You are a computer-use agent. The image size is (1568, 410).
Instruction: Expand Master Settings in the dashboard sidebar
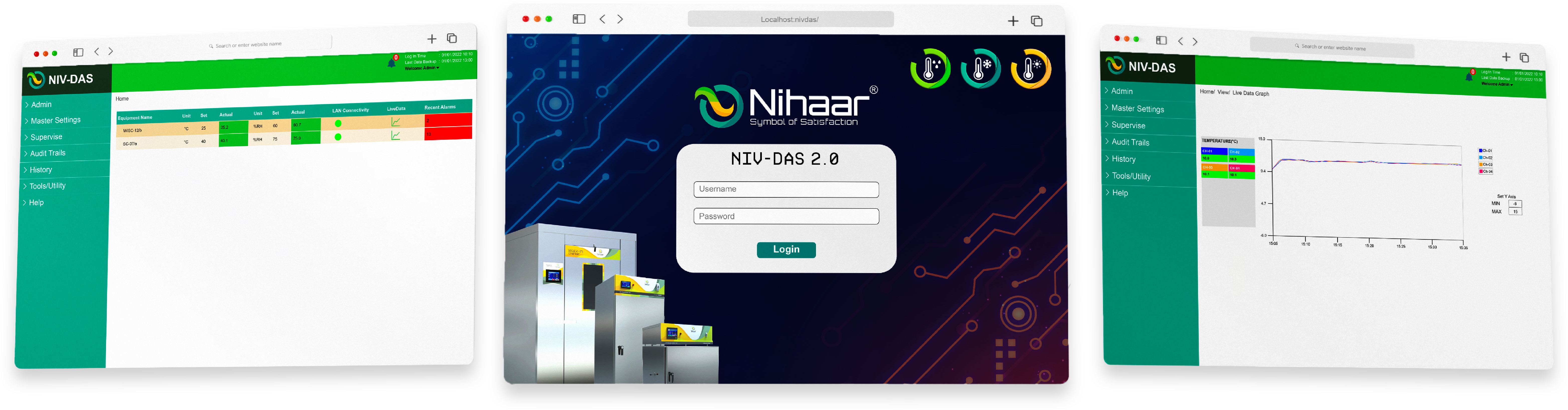55,120
